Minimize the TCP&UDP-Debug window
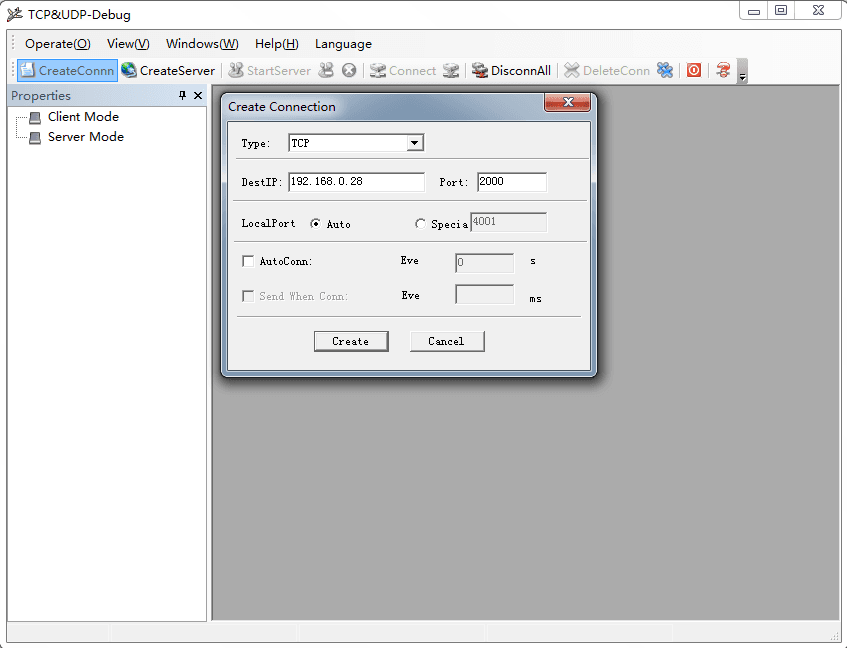 tap(754, 11)
